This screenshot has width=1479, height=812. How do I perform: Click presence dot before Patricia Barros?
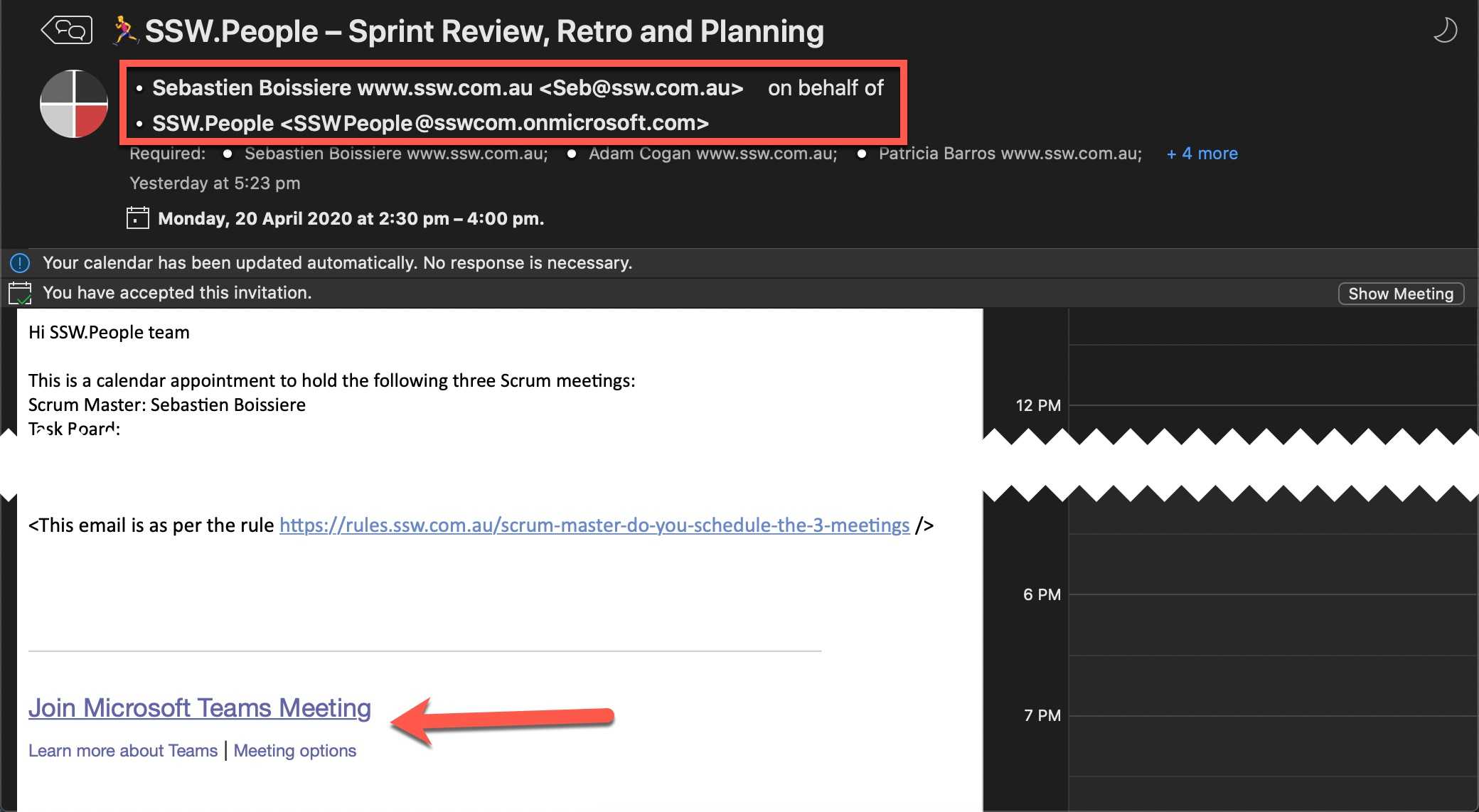coord(861,154)
